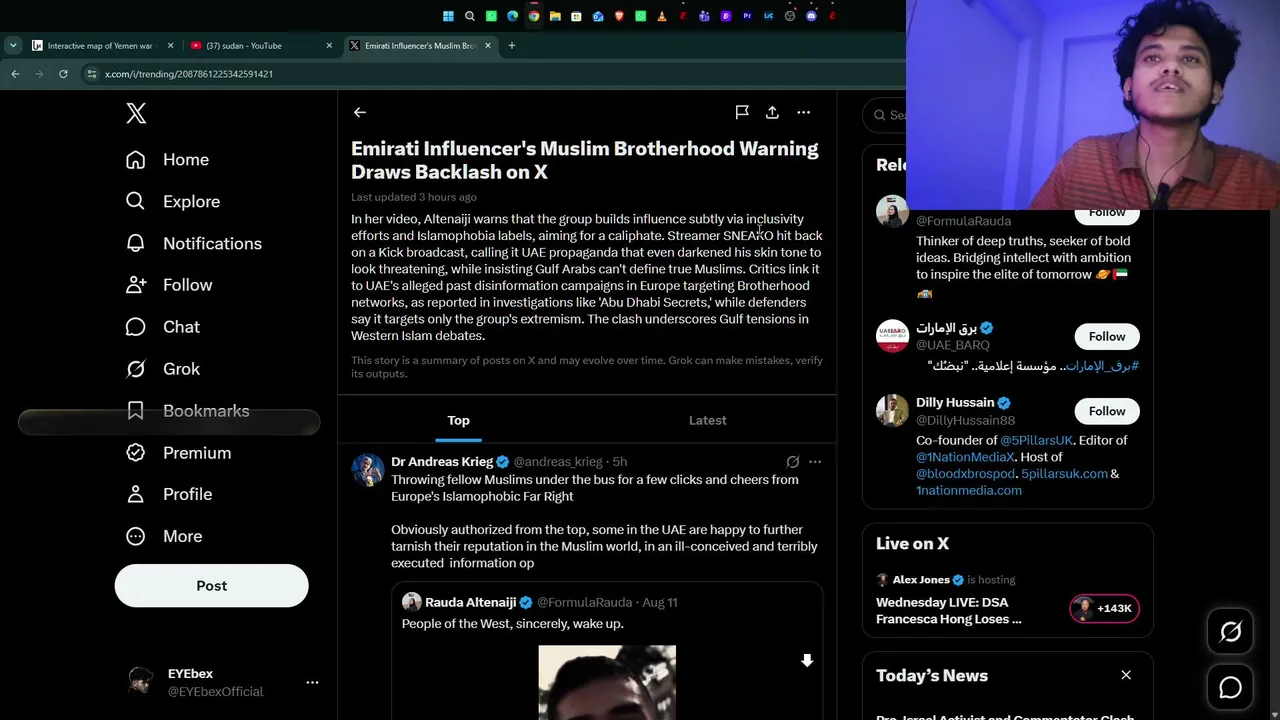Open the three-dot menu in the story header
The width and height of the screenshot is (1280, 720).
point(803,113)
